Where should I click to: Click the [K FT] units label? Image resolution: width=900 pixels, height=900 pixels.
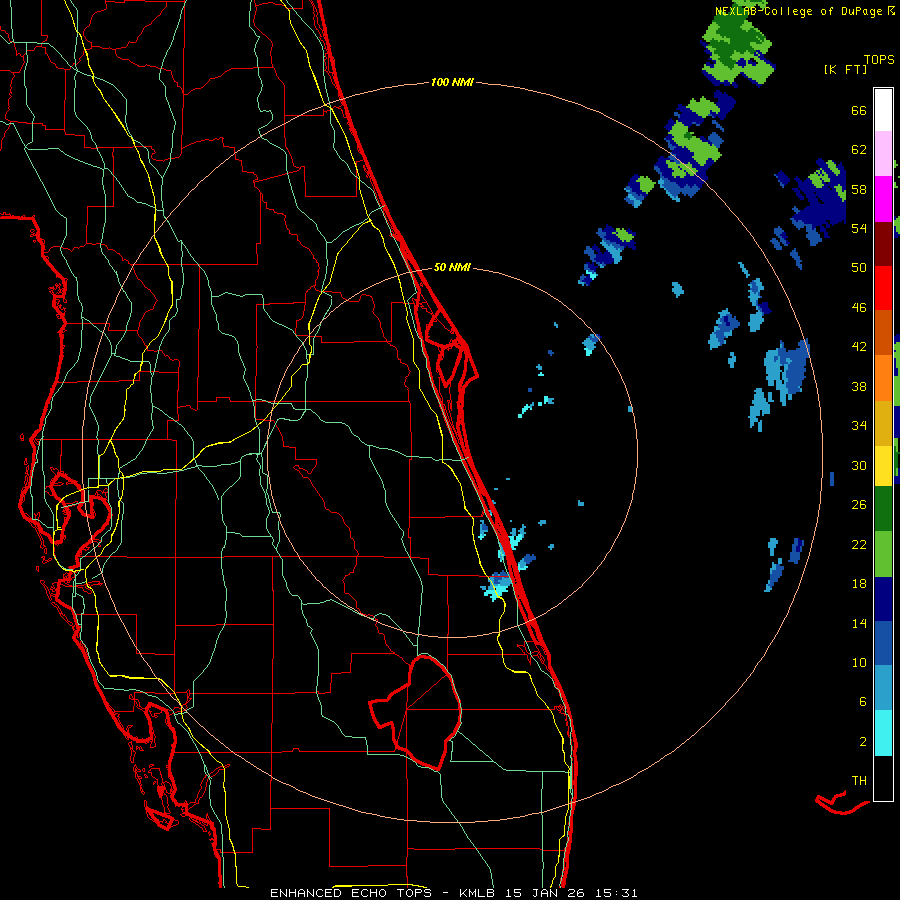[x=845, y=69]
